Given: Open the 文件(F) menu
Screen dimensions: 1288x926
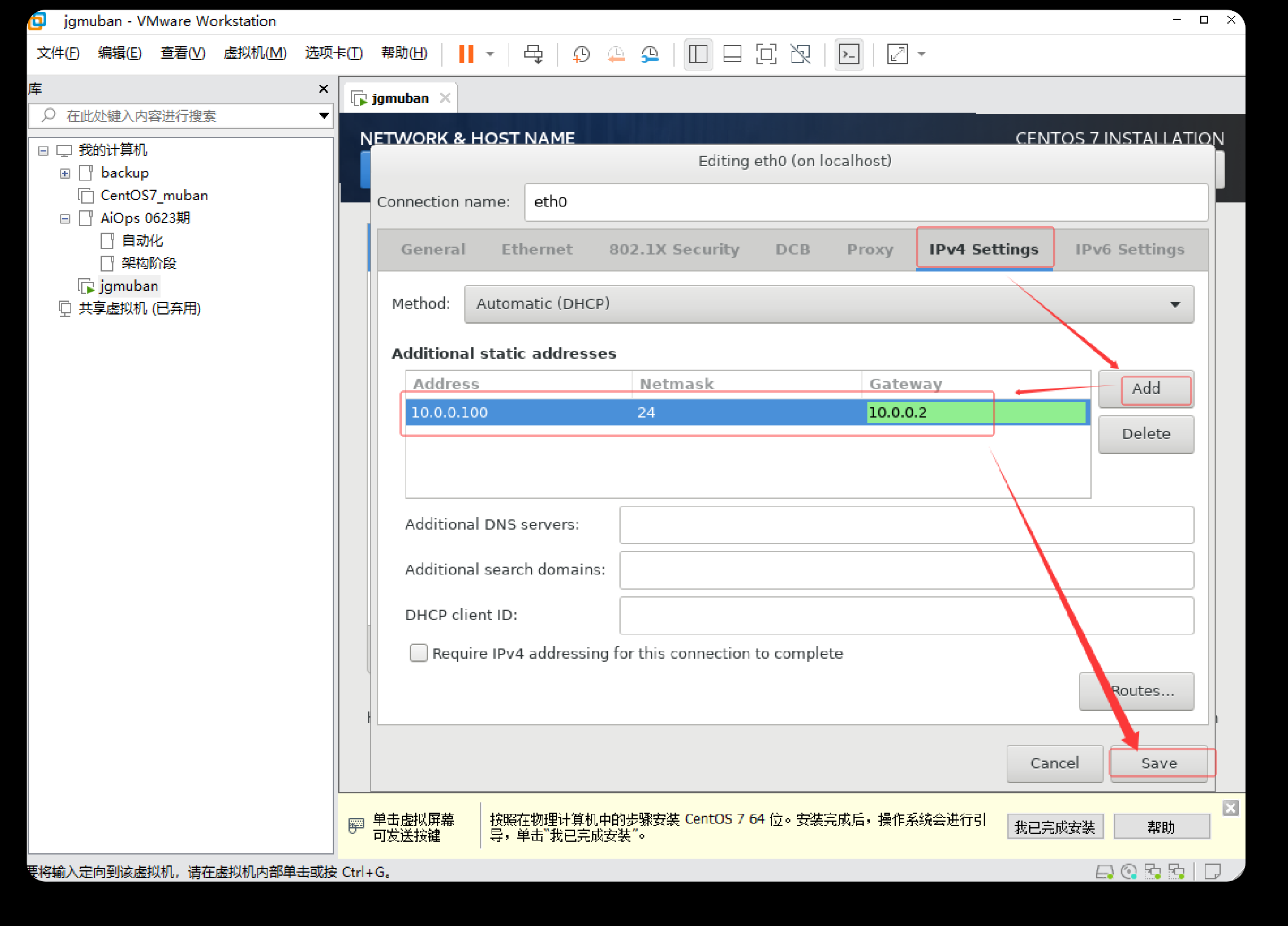Looking at the screenshot, I should (x=58, y=53).
